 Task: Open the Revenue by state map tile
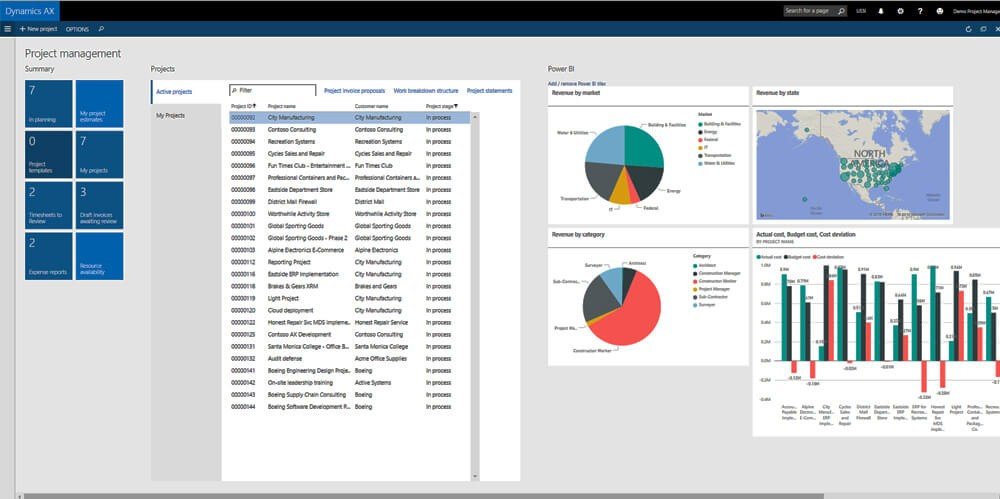853,164
